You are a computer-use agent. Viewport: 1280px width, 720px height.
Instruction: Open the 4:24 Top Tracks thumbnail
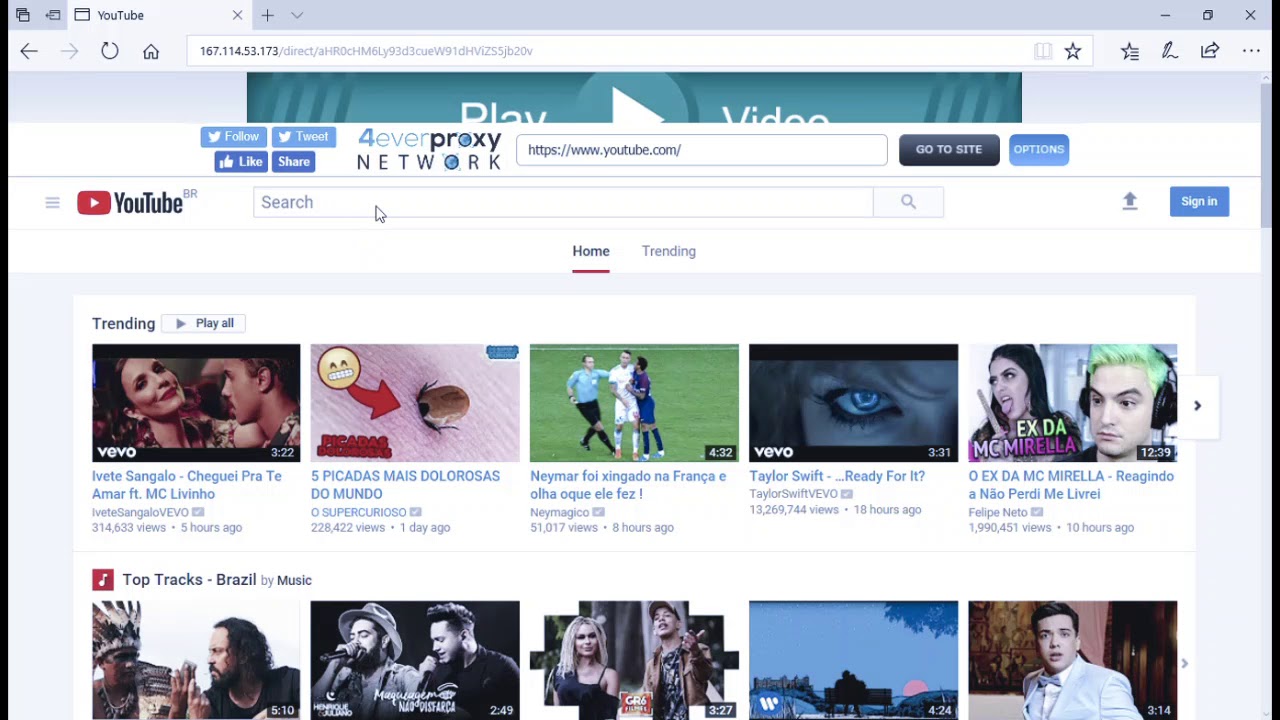(x=853, y=660)
